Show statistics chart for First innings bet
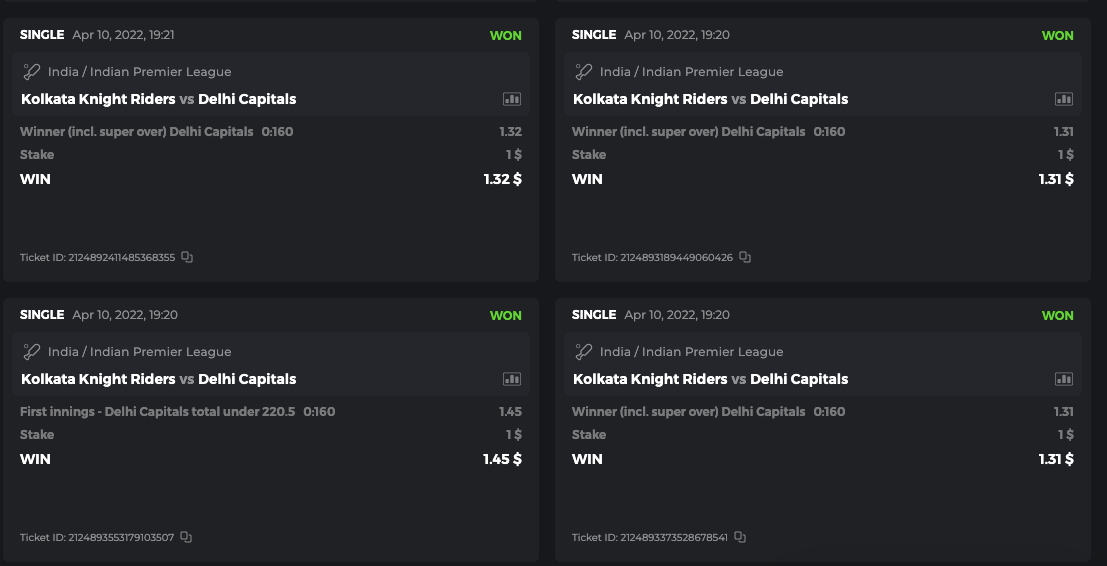The width and height of the screenshot is (1107, 566). [512, 379]
